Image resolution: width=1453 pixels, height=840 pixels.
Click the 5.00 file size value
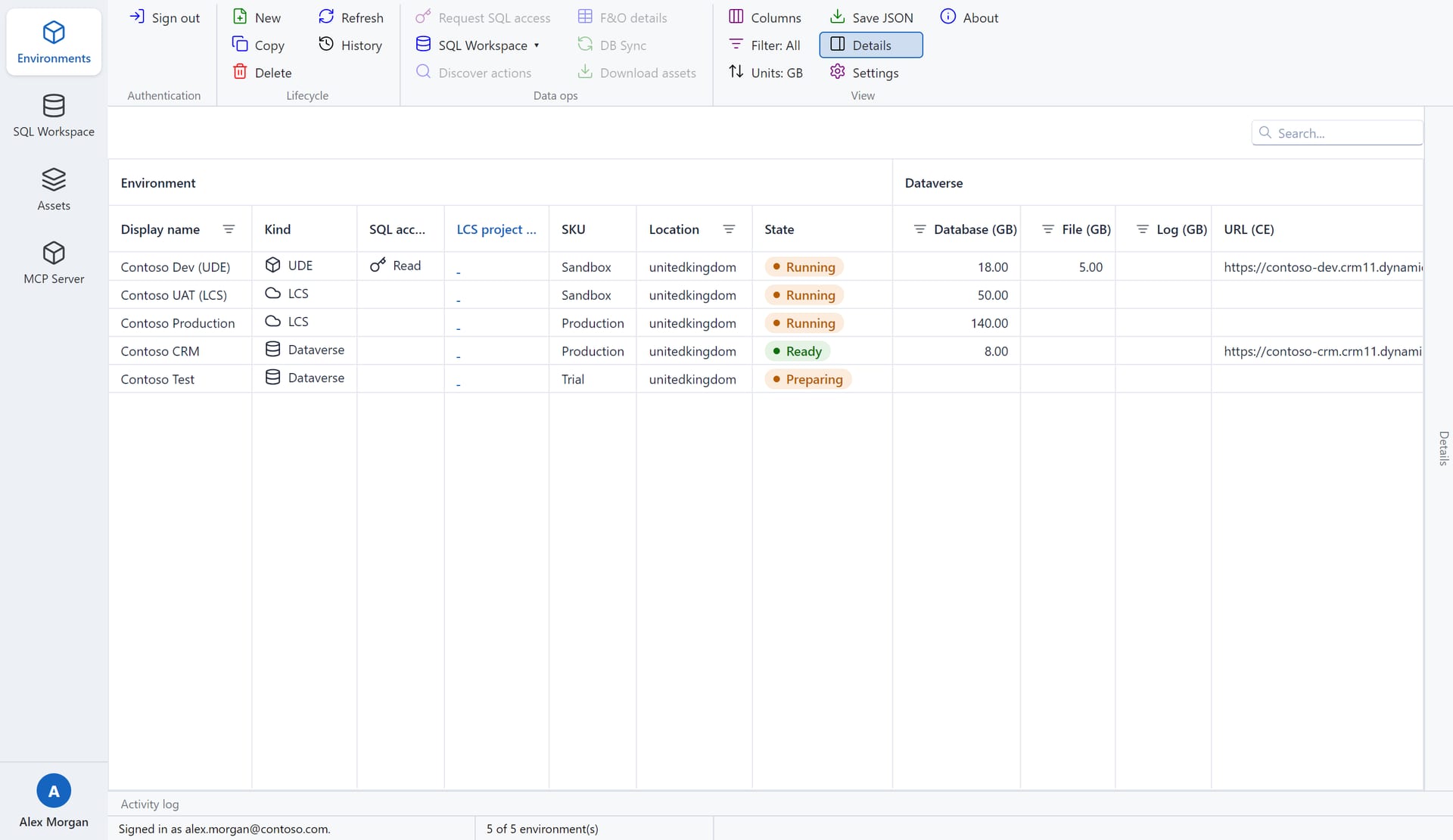[x=1091, y=267]
